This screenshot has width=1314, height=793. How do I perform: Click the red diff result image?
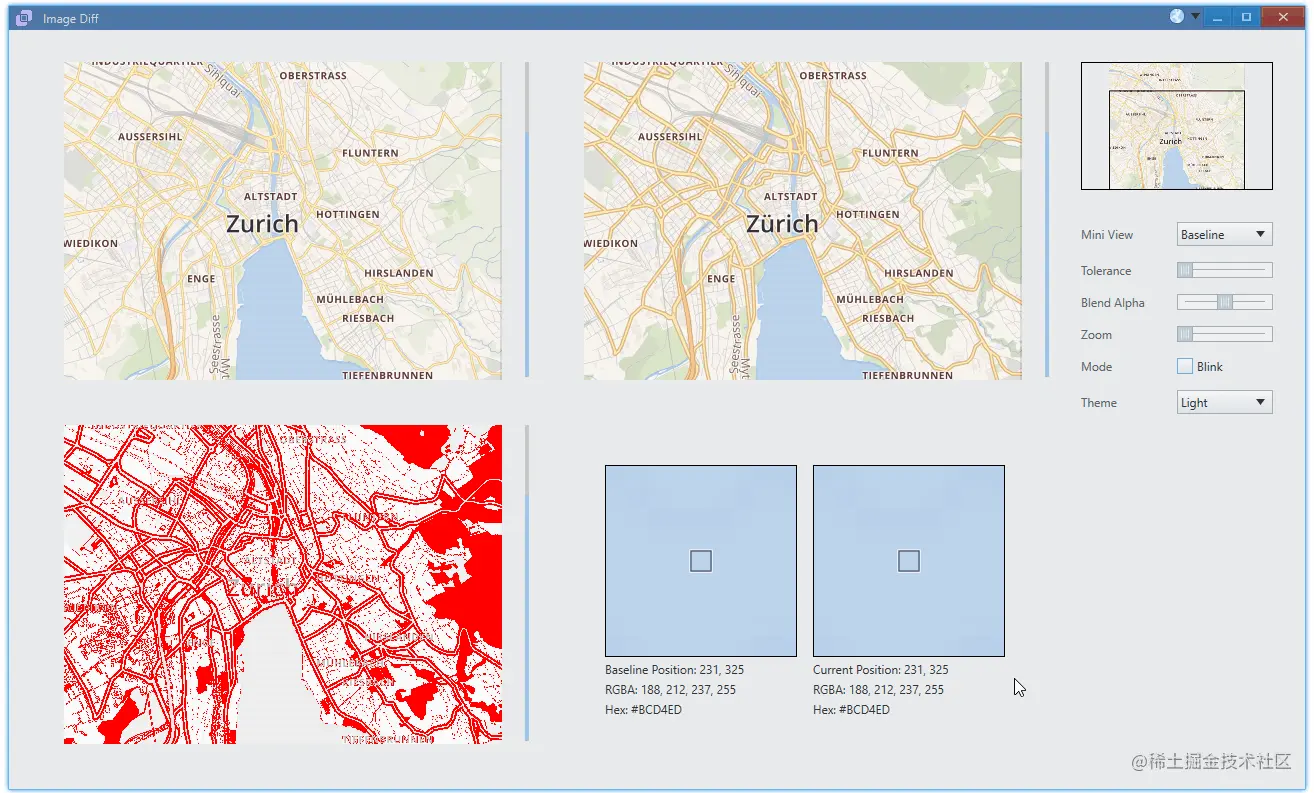tap(283, 584)
